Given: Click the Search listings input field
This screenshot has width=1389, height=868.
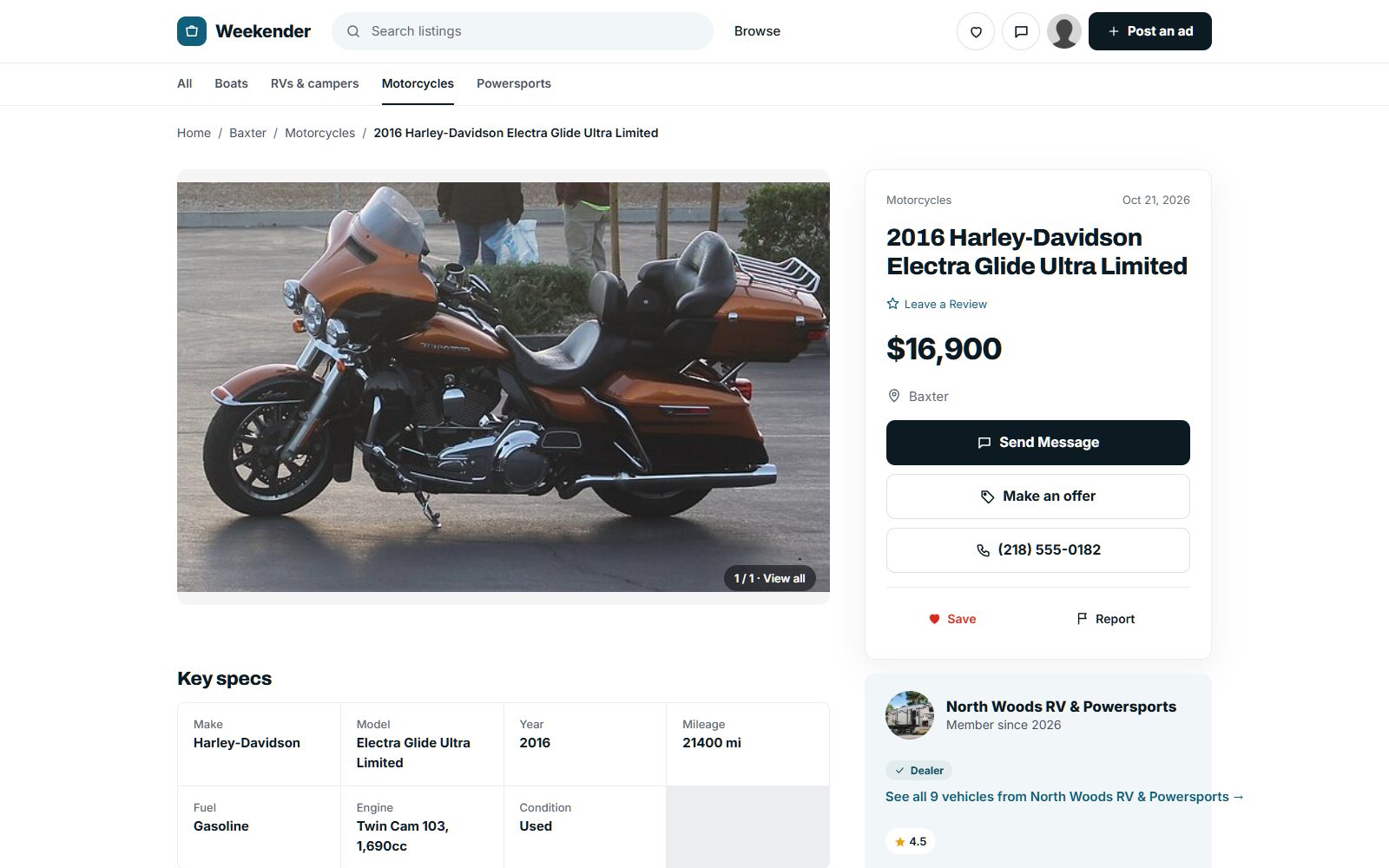Looking at the screenshot, I should [x=523, y=31].
